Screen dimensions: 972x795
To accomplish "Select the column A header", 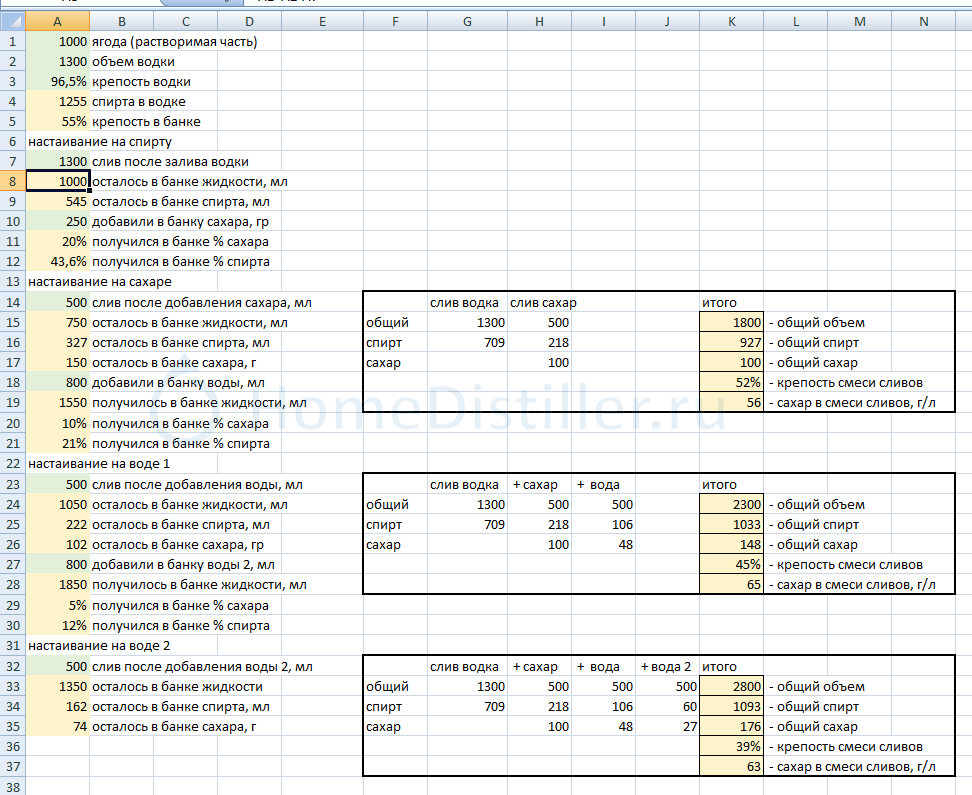I will (x=57, y=21).
